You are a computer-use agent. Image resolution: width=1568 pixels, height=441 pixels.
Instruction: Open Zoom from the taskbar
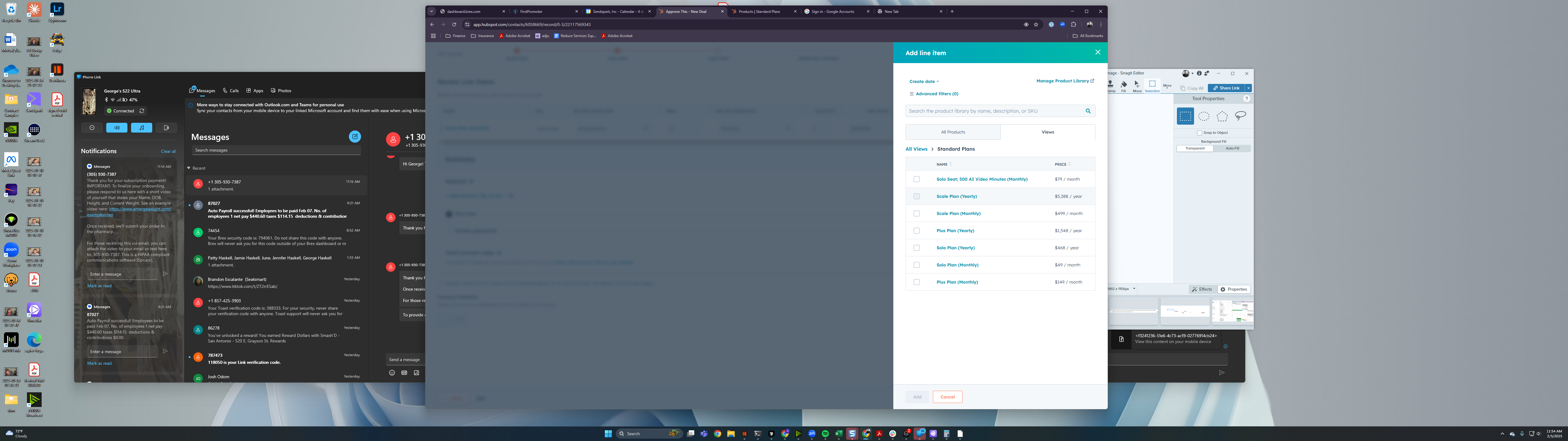tap(812, 434)
